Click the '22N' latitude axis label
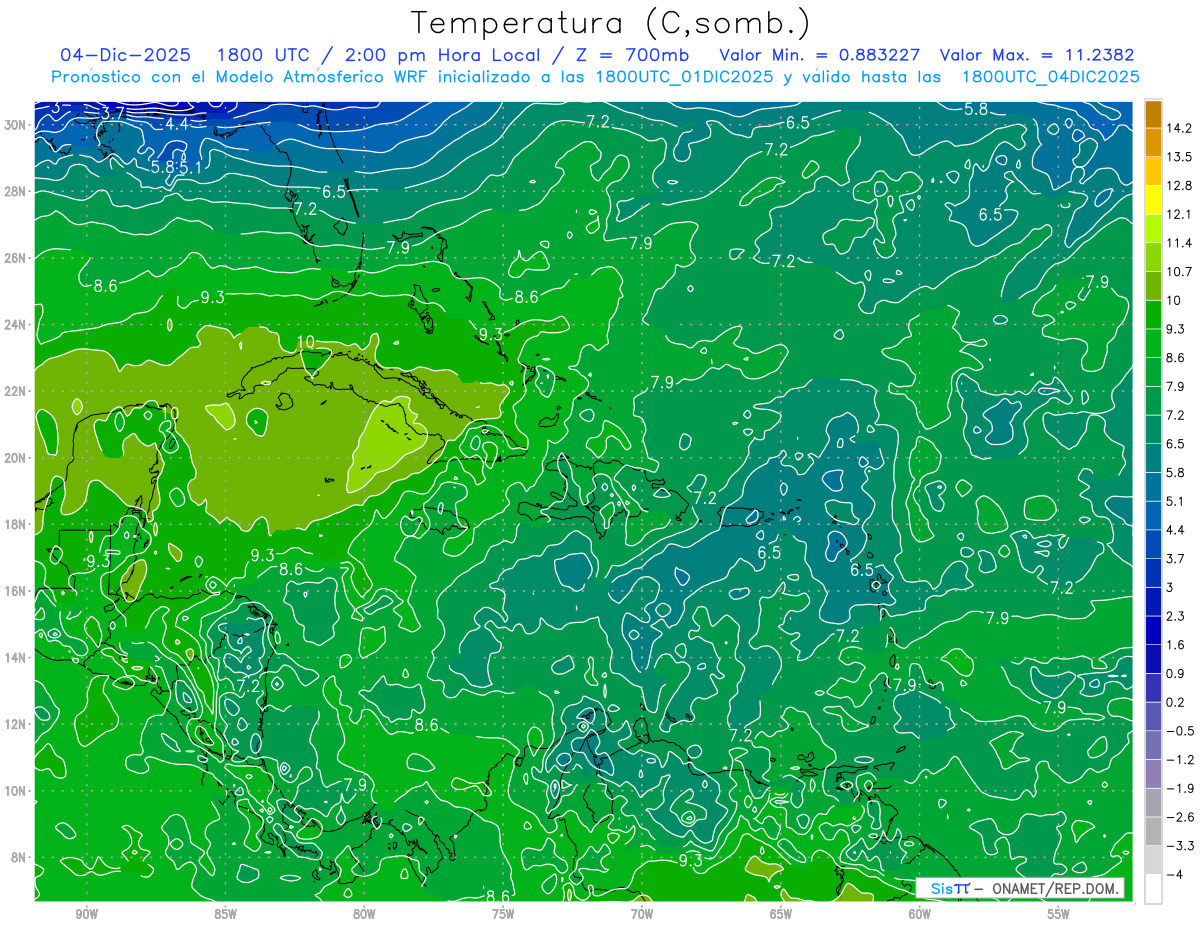1200x927 pixels. [16, 391]
